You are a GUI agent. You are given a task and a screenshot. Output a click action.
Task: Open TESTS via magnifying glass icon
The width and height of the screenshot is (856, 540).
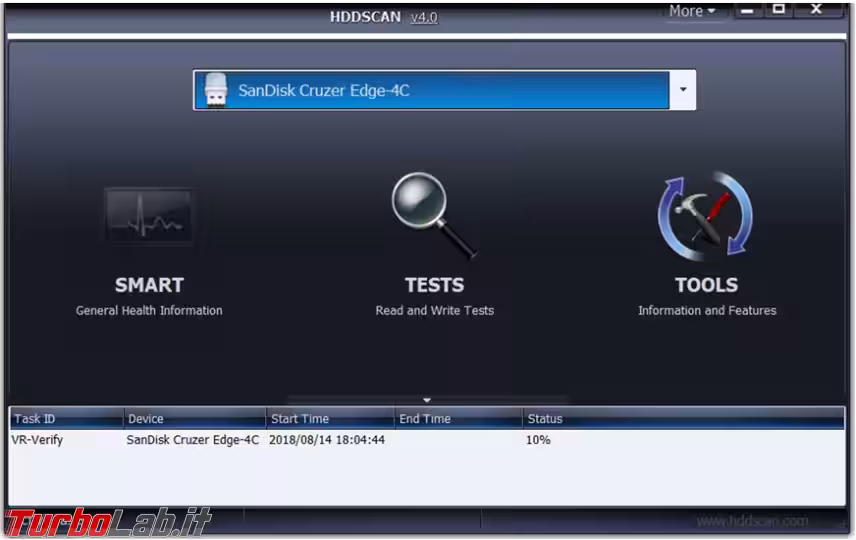(x=435, y=215)
